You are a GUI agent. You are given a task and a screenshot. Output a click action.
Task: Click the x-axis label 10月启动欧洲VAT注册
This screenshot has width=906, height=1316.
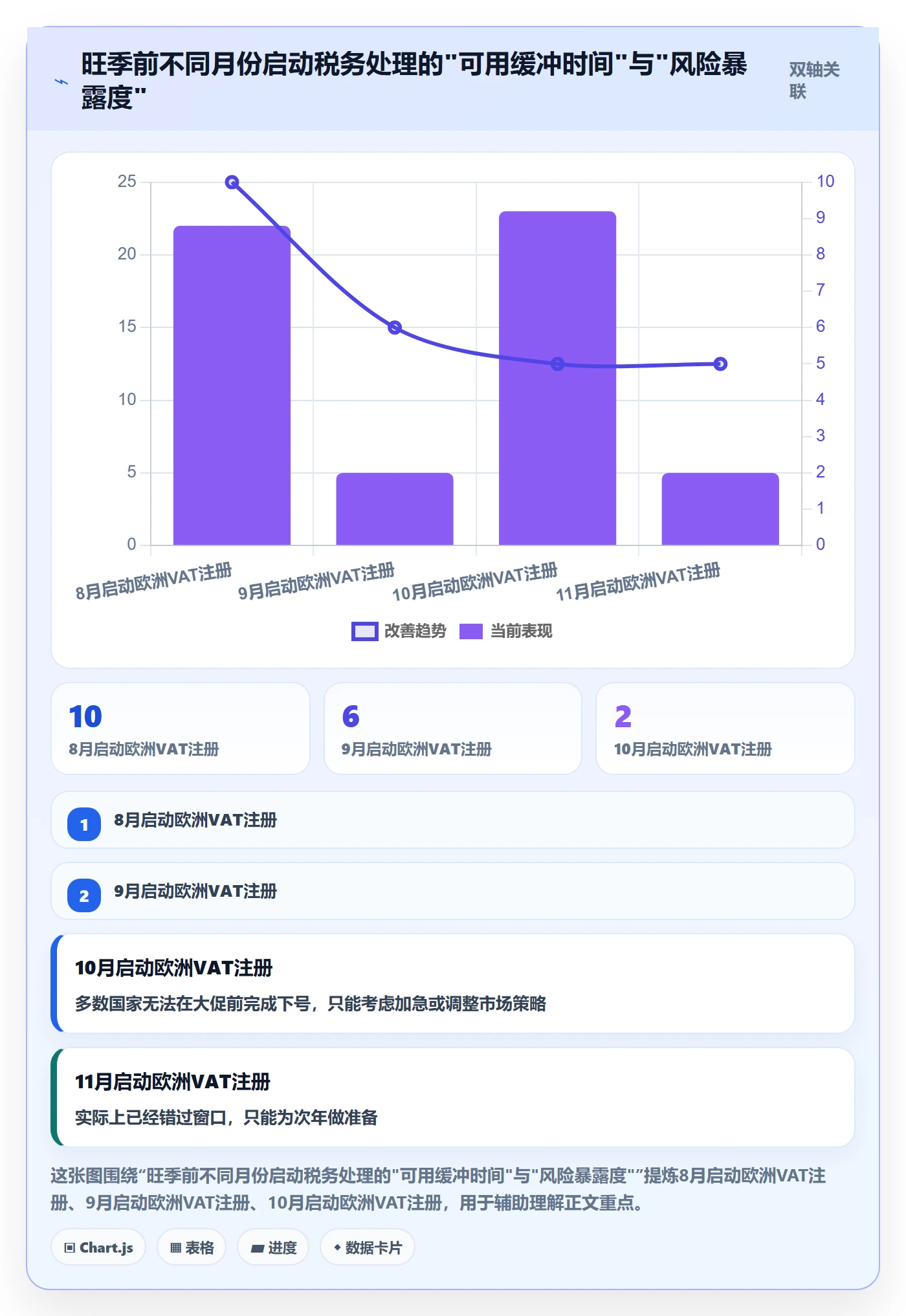click(475, 582)
